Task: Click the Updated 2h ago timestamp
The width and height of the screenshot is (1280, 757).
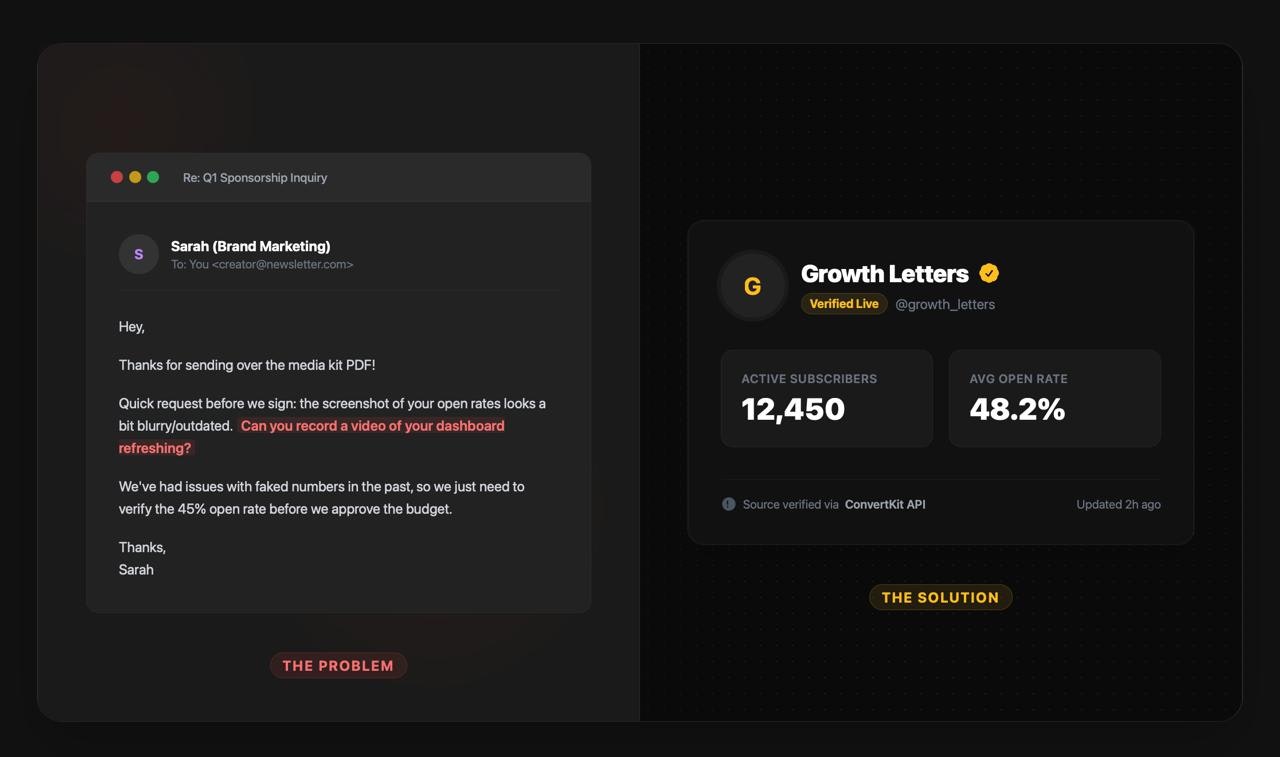Action: (1118, 504)
